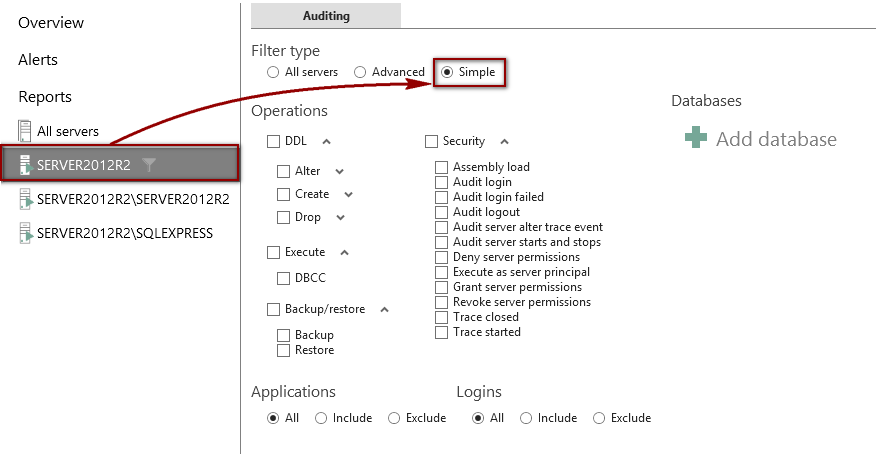Go to the Overview page
The width and height of the screenshot is (876, 454).
[51, 23]
